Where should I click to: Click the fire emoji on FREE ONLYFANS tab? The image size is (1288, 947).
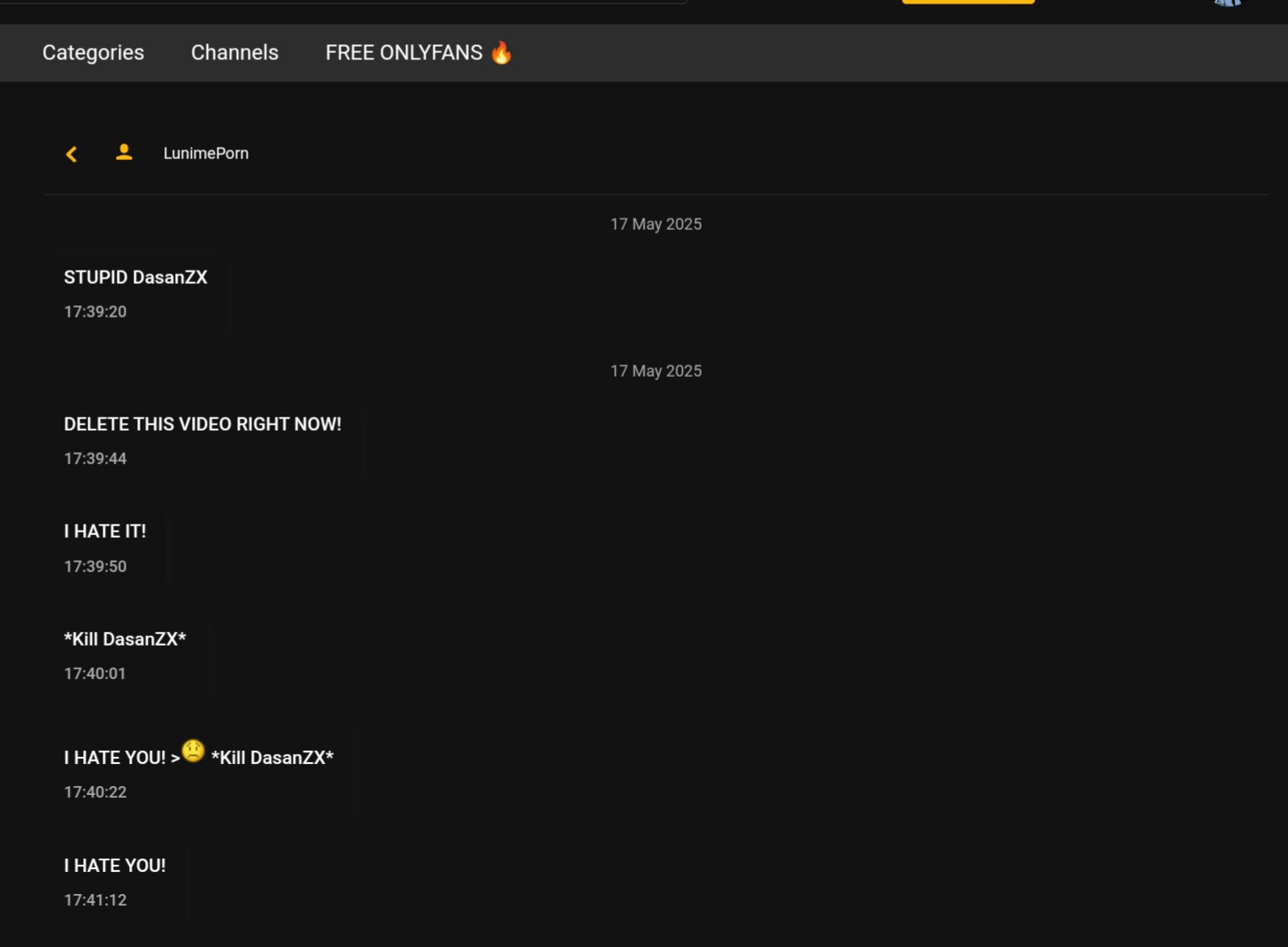(502, 52)
